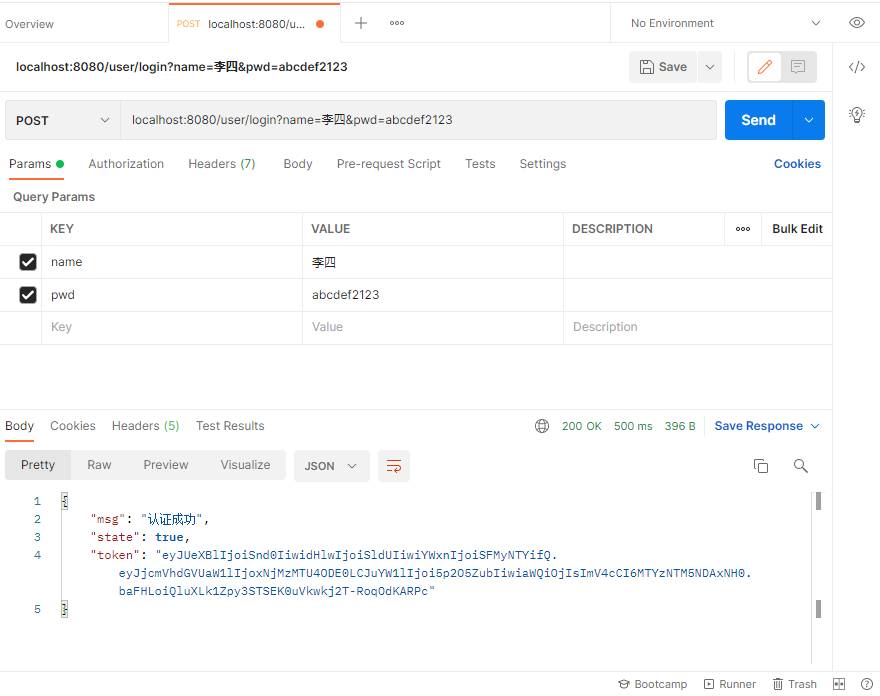Expand the Send button options arrow
The width and height of the screenshot is (880, 696).
tap(808, 120)
